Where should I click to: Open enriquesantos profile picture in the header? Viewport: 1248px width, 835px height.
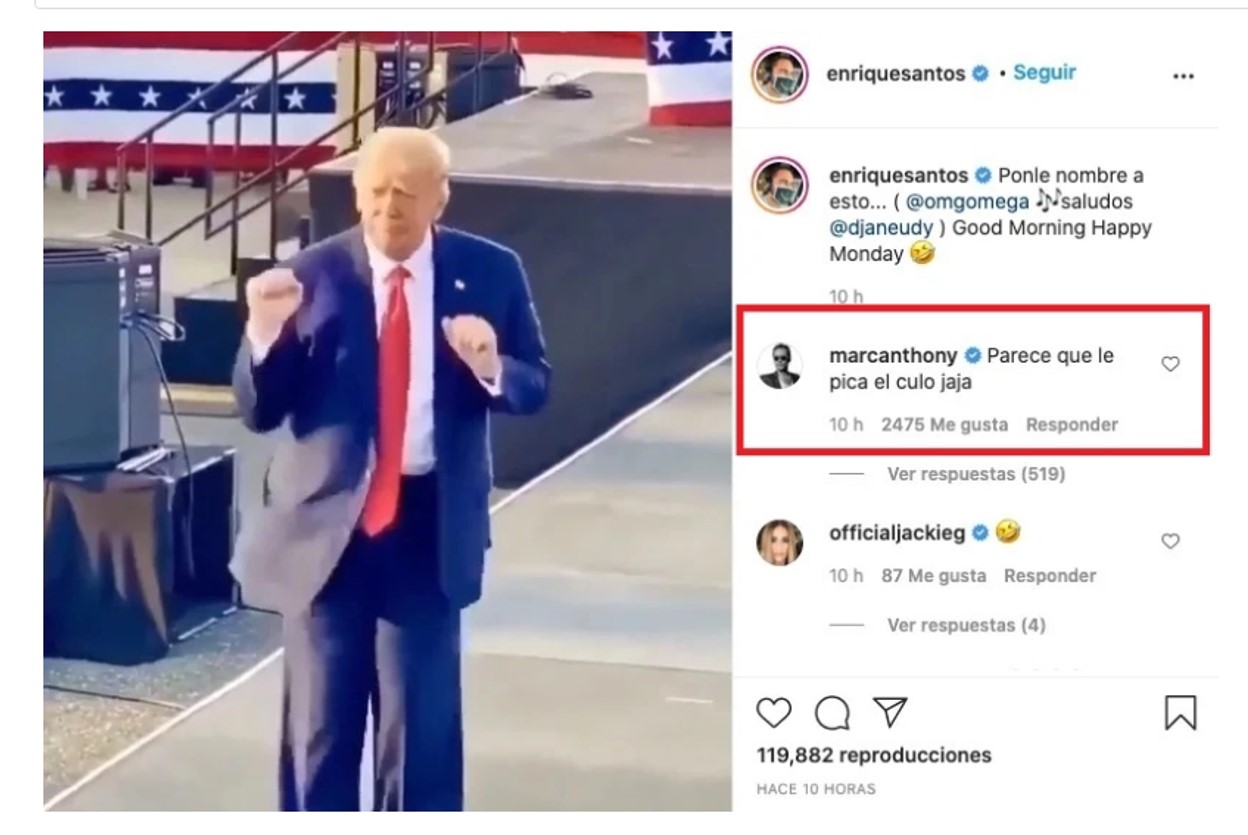(x=780, y=74)
